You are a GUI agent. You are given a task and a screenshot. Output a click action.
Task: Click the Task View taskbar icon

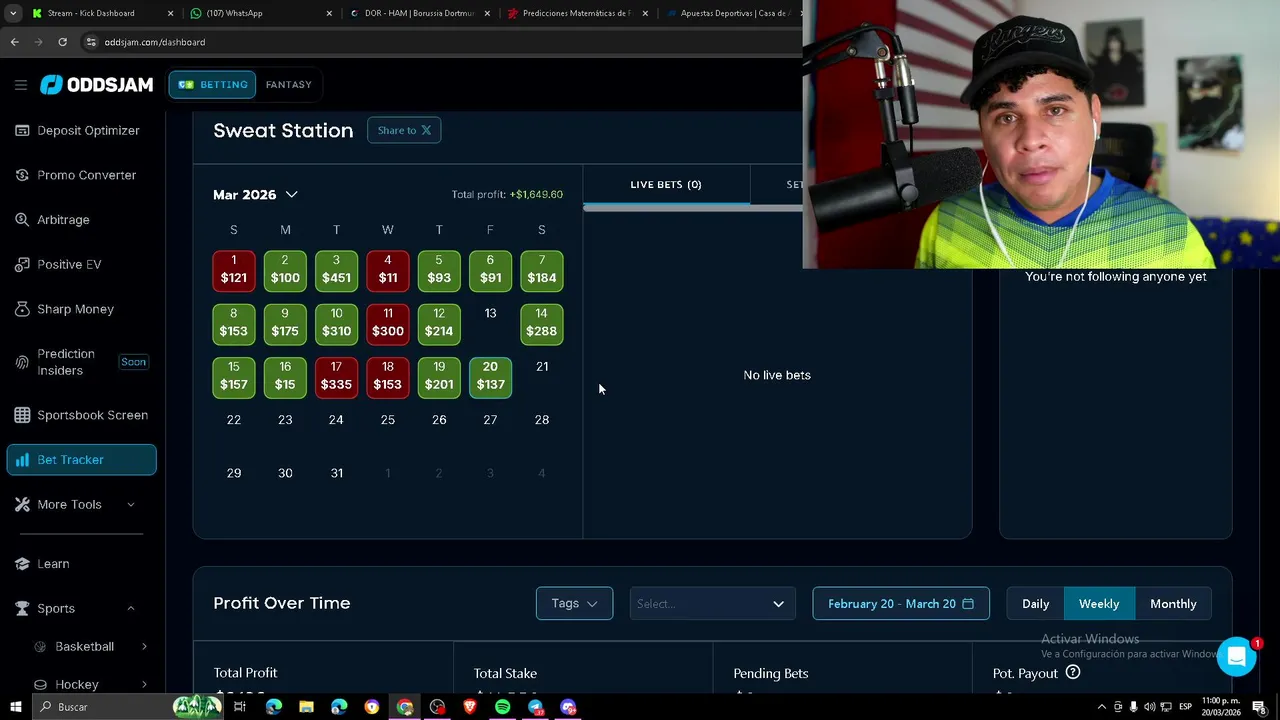240,707
